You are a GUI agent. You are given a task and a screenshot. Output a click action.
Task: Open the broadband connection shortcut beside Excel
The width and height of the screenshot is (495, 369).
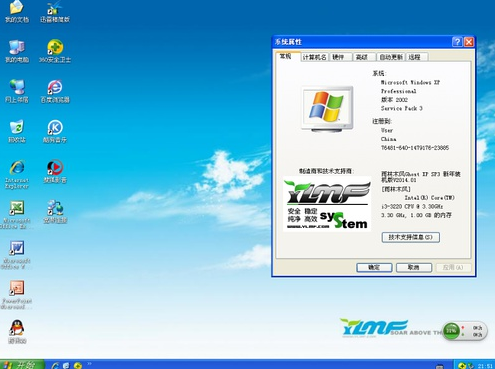pyautogui.click(x=55, y=212)
